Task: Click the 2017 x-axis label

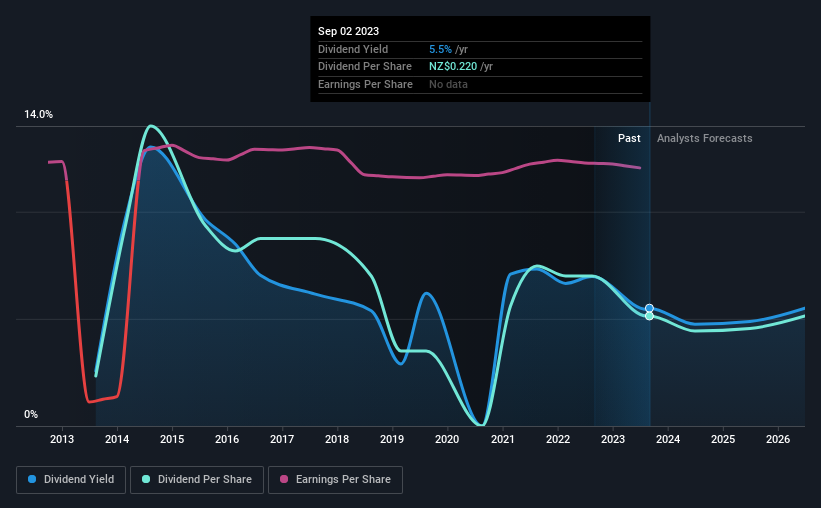Action: (x=282, y=439)
